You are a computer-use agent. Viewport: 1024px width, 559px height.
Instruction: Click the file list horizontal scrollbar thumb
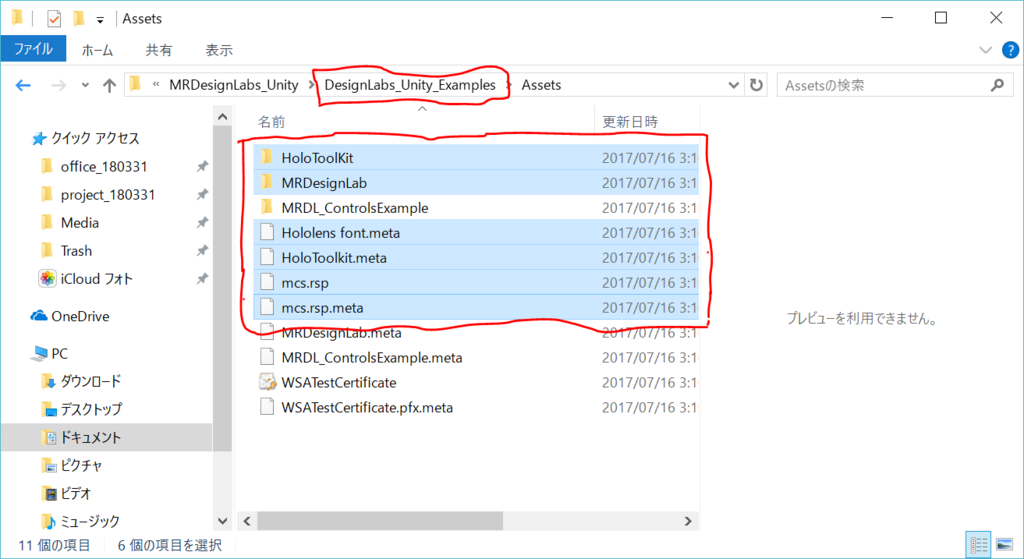[x=380, y=521]
